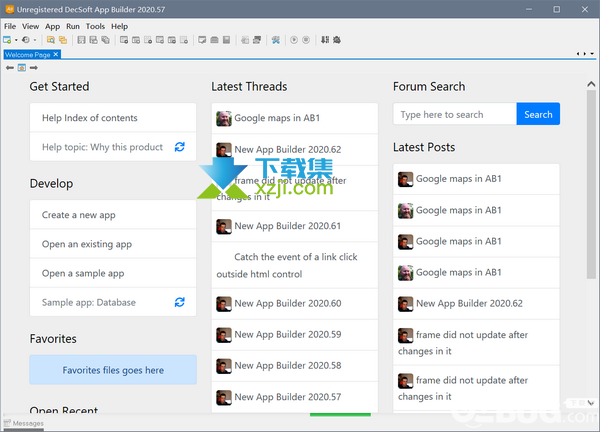Click the Save all stacked icon
Image resolution: width=600 pixels, height=432 pixels.
105,40
